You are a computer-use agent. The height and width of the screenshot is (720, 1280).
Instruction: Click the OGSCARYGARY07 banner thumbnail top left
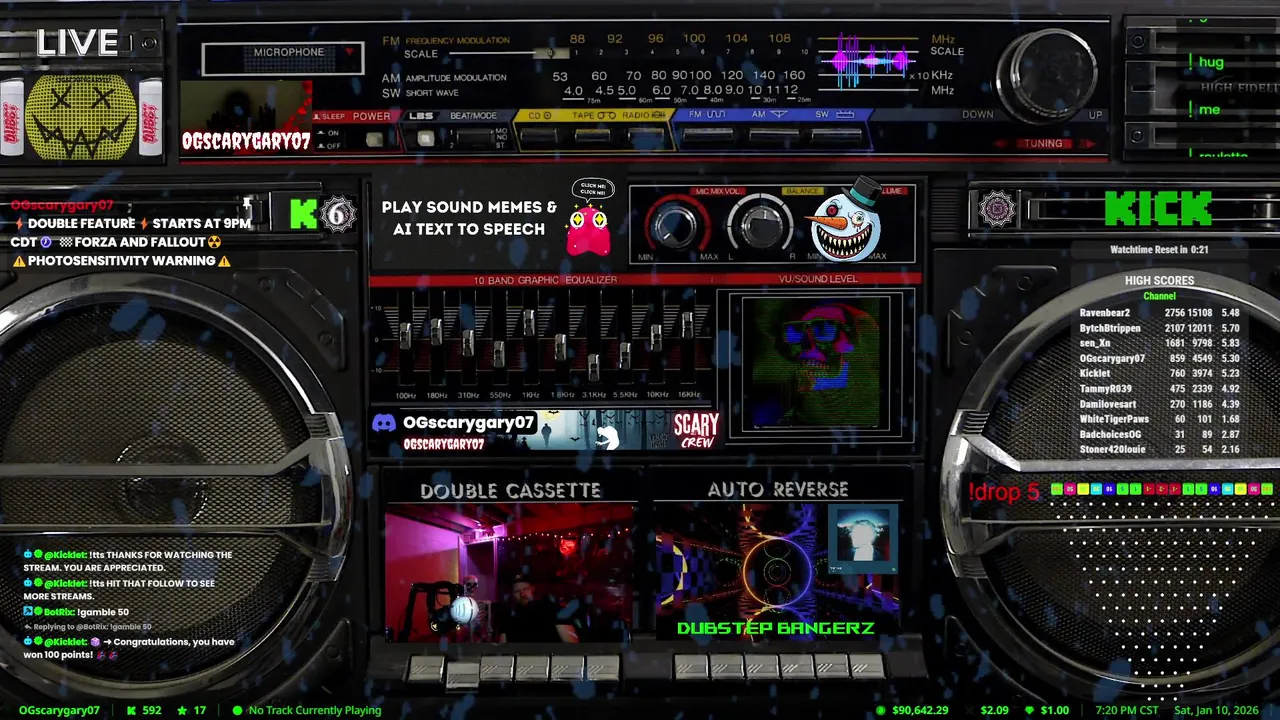pos(246,116)
